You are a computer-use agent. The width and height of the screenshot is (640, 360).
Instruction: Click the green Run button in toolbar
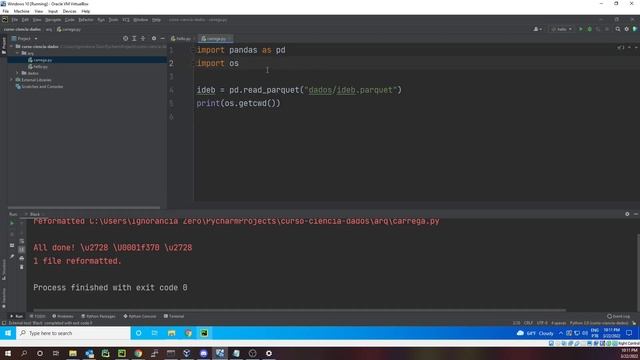(x=581, y=29)
